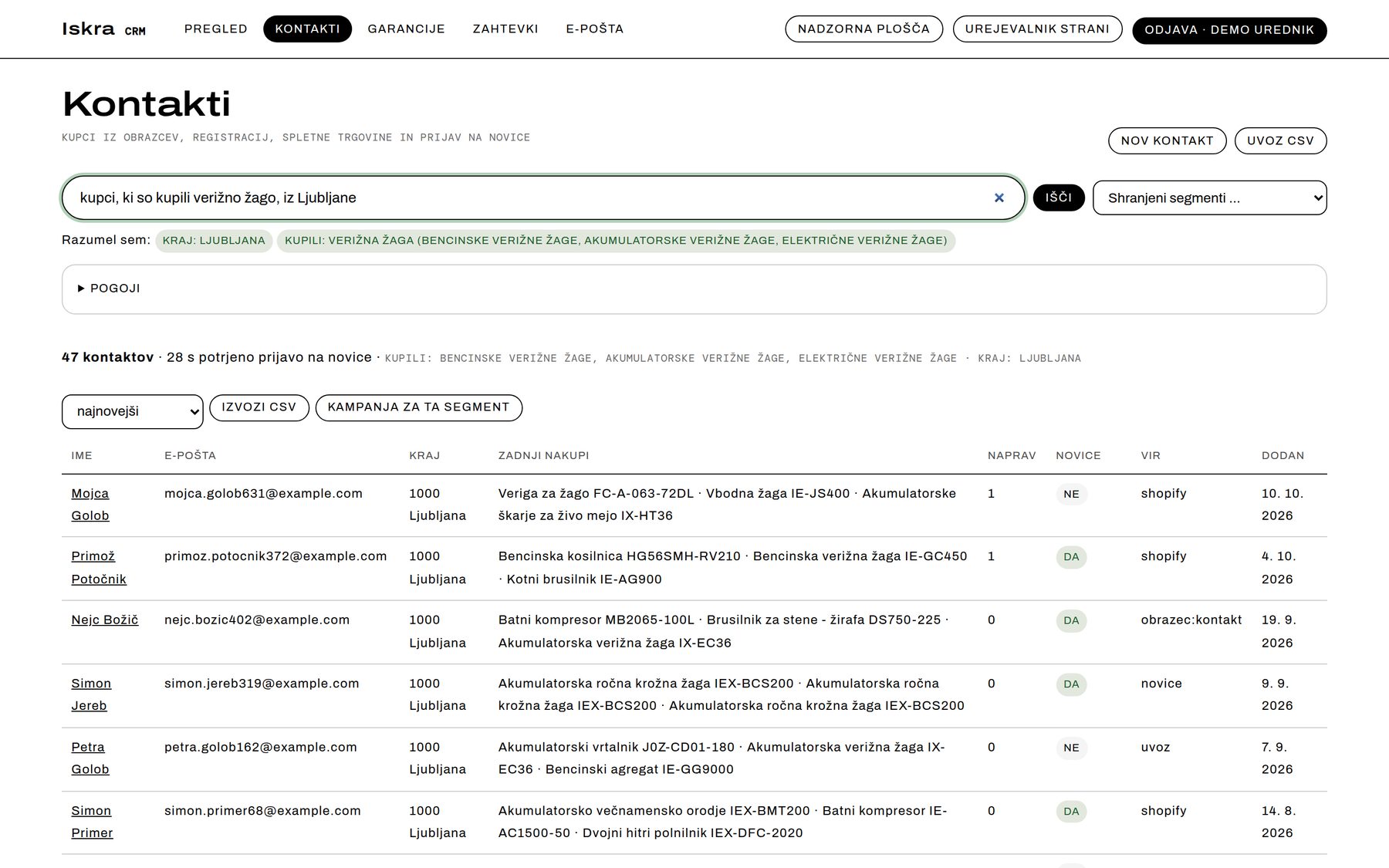This screenshot has width=1389, height=868.
Task: Click the uvoz source in Petra Golob's row
Action: [1155, 747]
